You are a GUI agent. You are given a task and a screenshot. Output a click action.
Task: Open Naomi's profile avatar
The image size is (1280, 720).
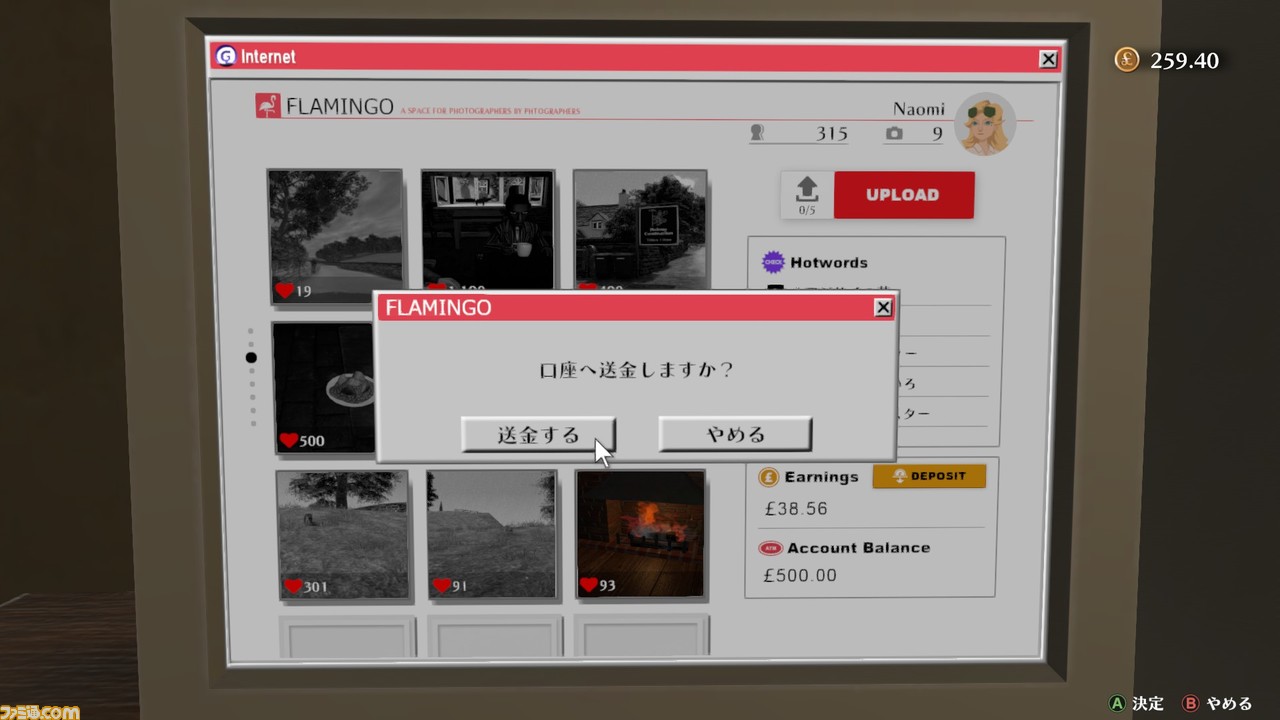tap(985, 125)
